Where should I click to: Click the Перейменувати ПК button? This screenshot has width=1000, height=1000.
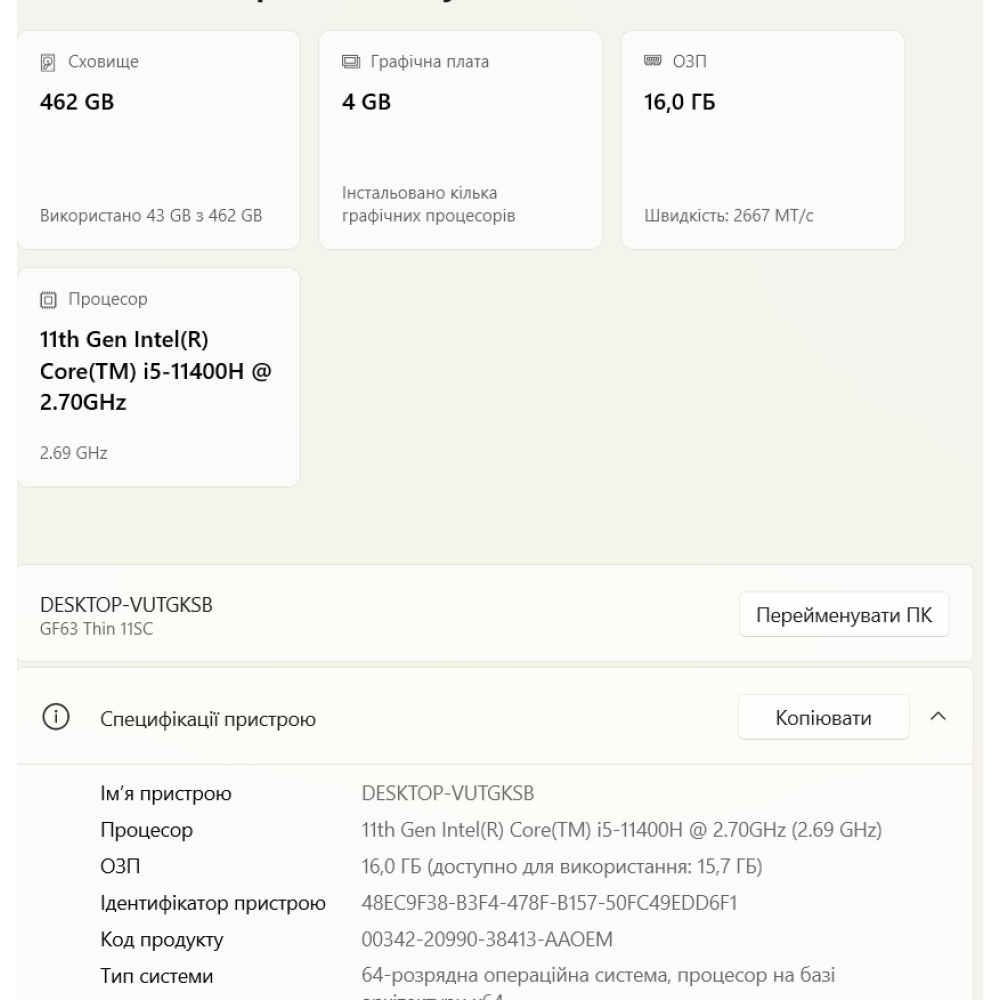843,614
